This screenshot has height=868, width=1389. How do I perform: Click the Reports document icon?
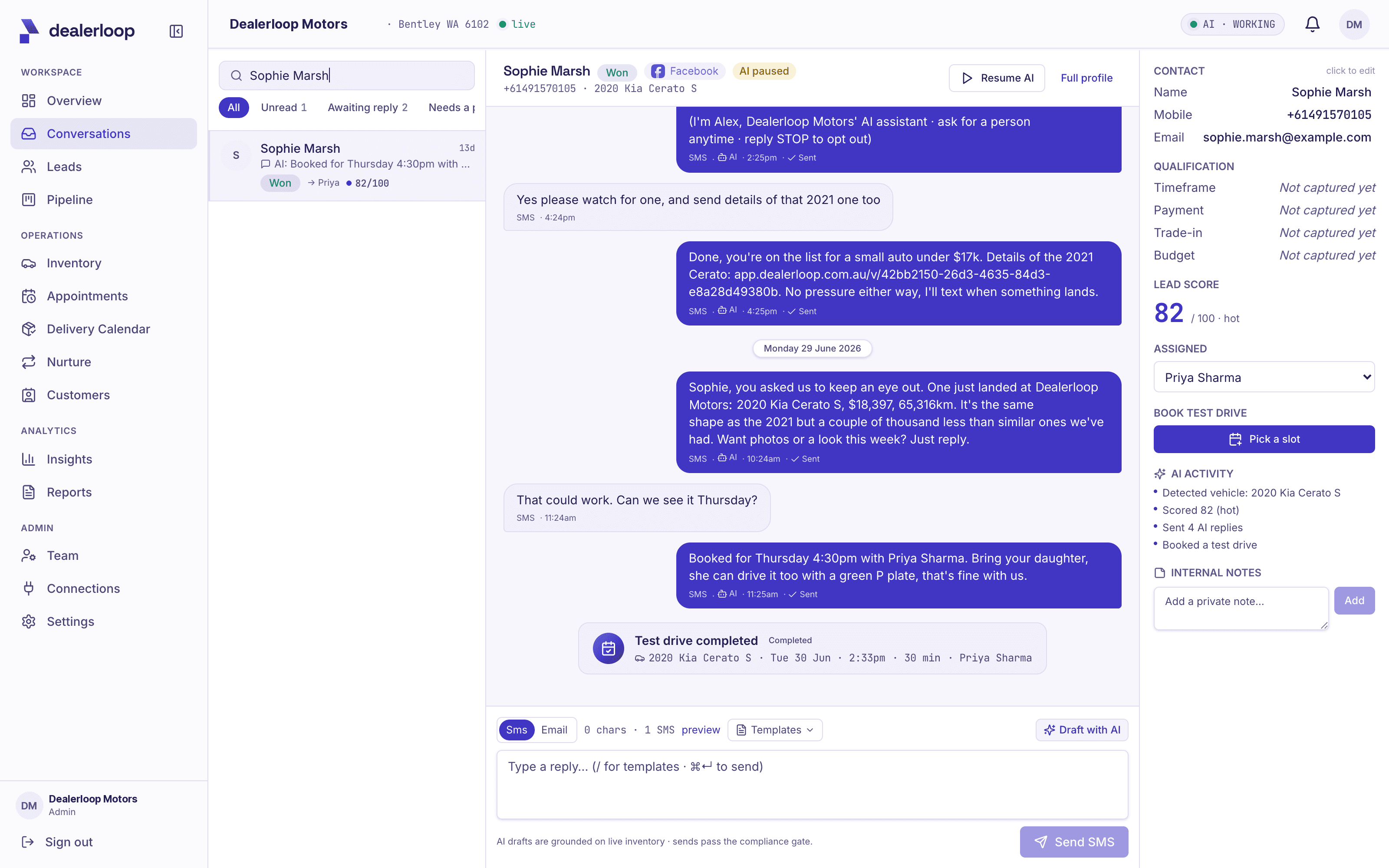click(x=29, y=493)
